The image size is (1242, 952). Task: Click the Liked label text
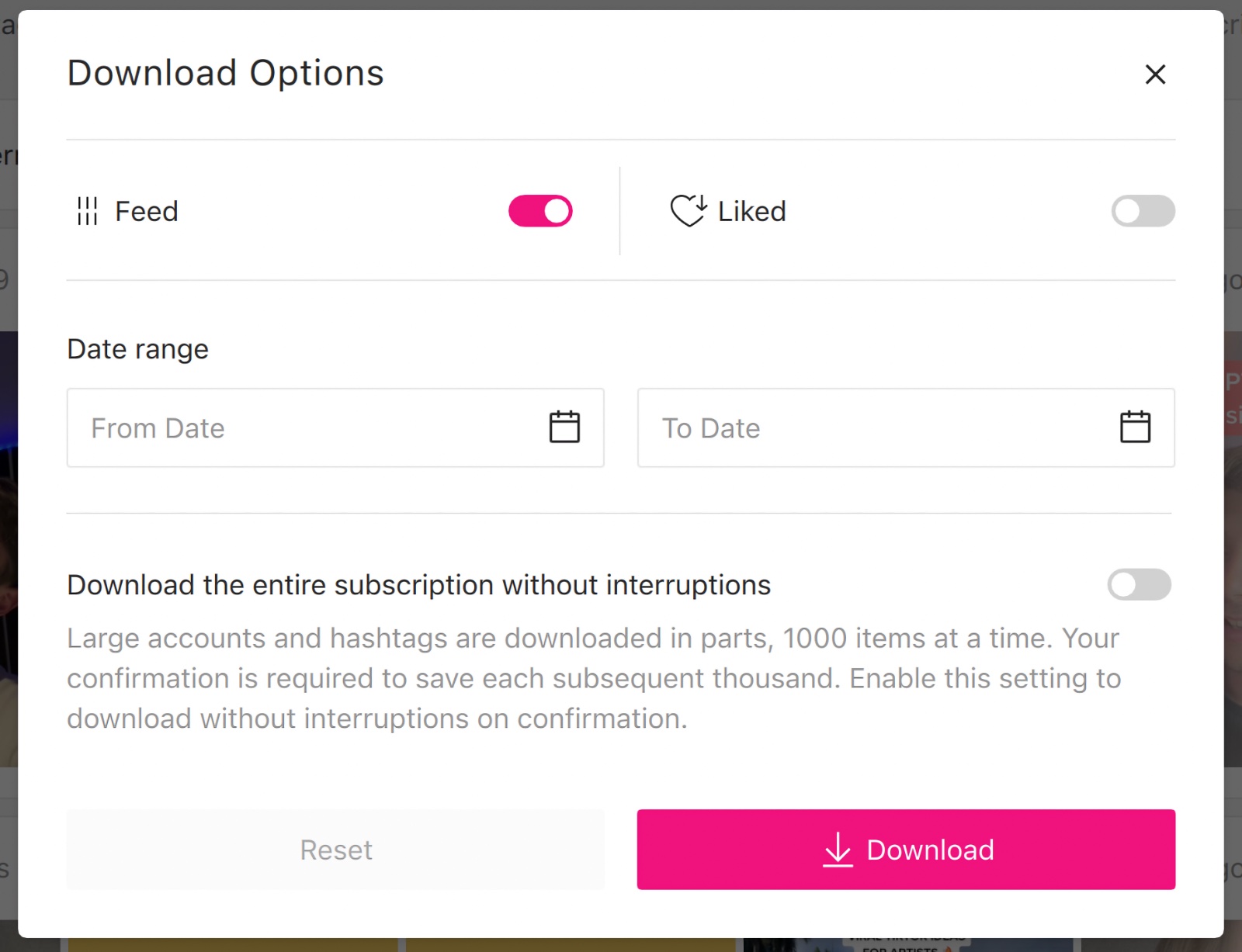click(751, 211)
